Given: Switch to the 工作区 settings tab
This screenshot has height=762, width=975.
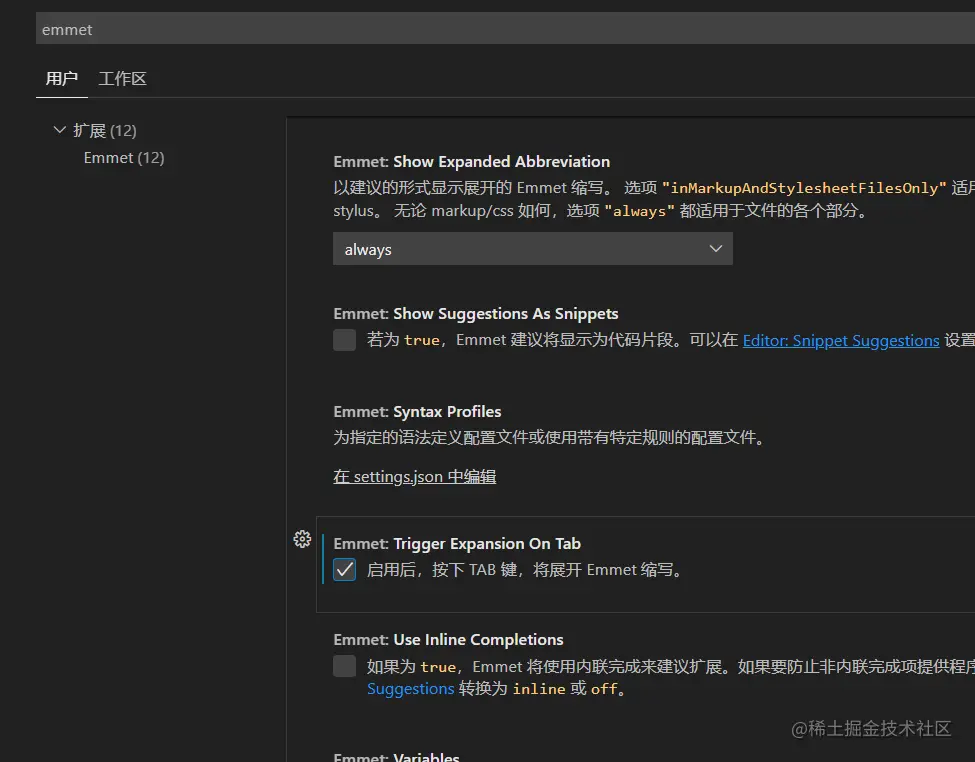Looking at the screenshot, I should [x=123, y=78].
